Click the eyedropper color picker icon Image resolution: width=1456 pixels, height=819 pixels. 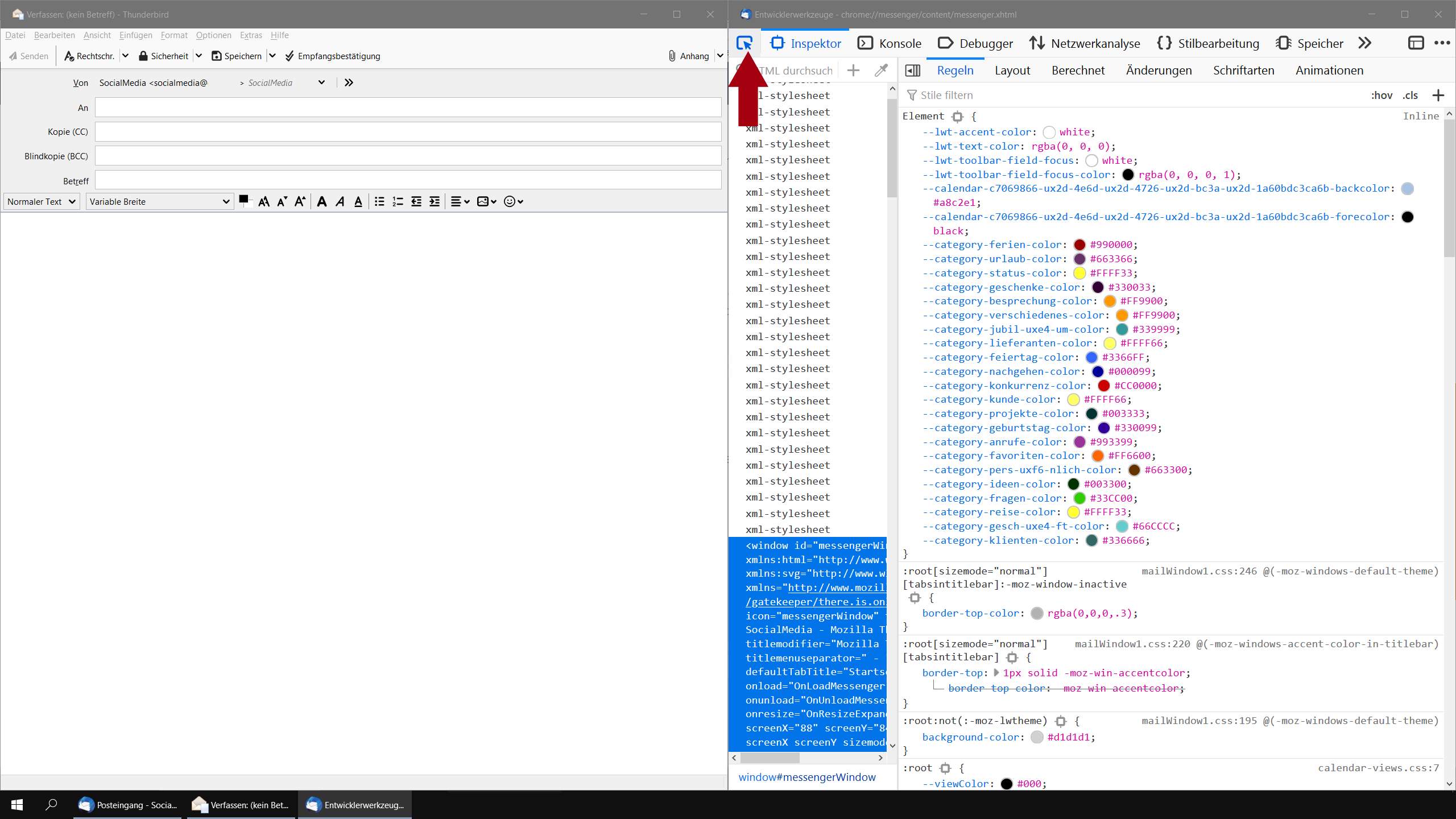[881, 71]
